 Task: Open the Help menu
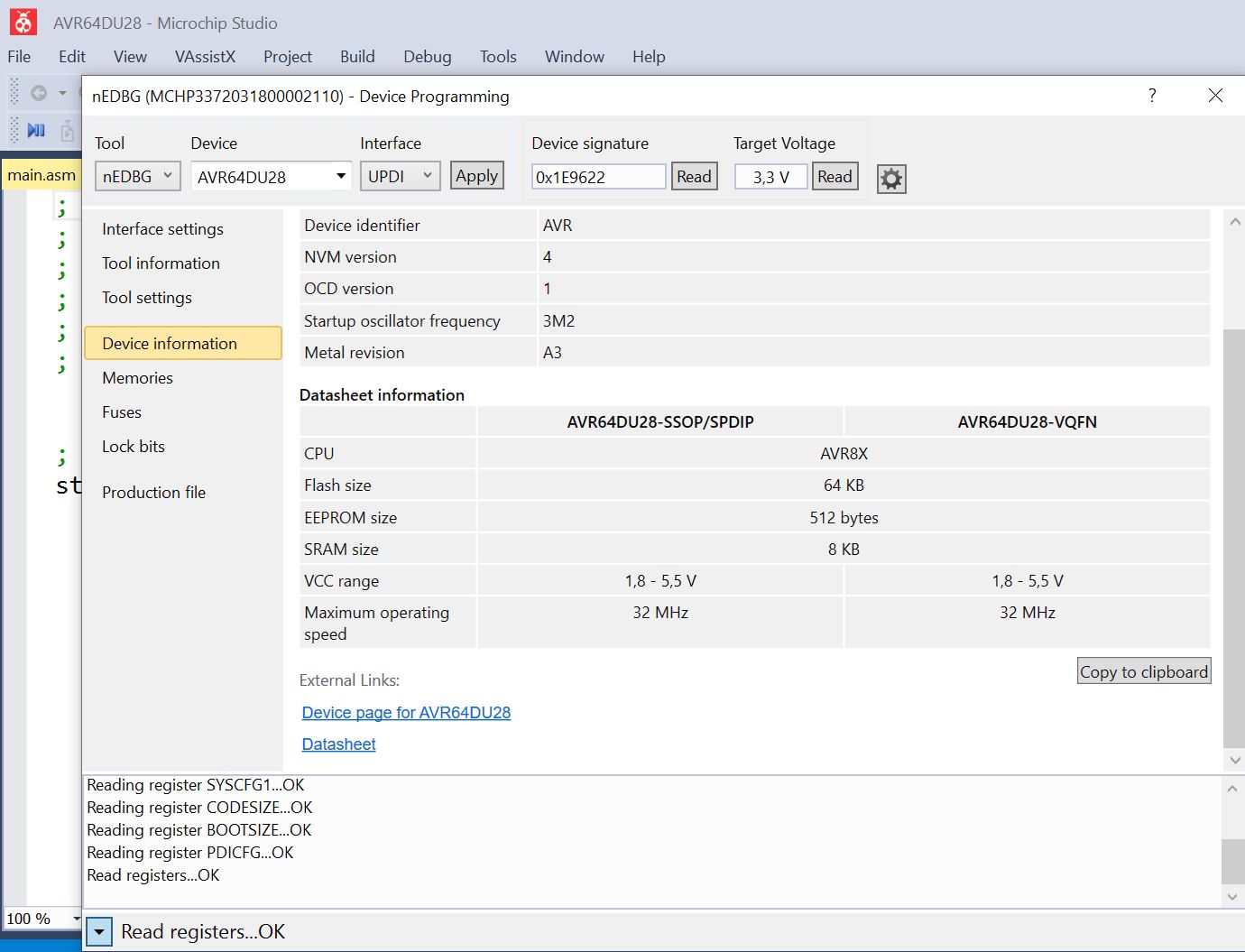click(x=649, y=56)
